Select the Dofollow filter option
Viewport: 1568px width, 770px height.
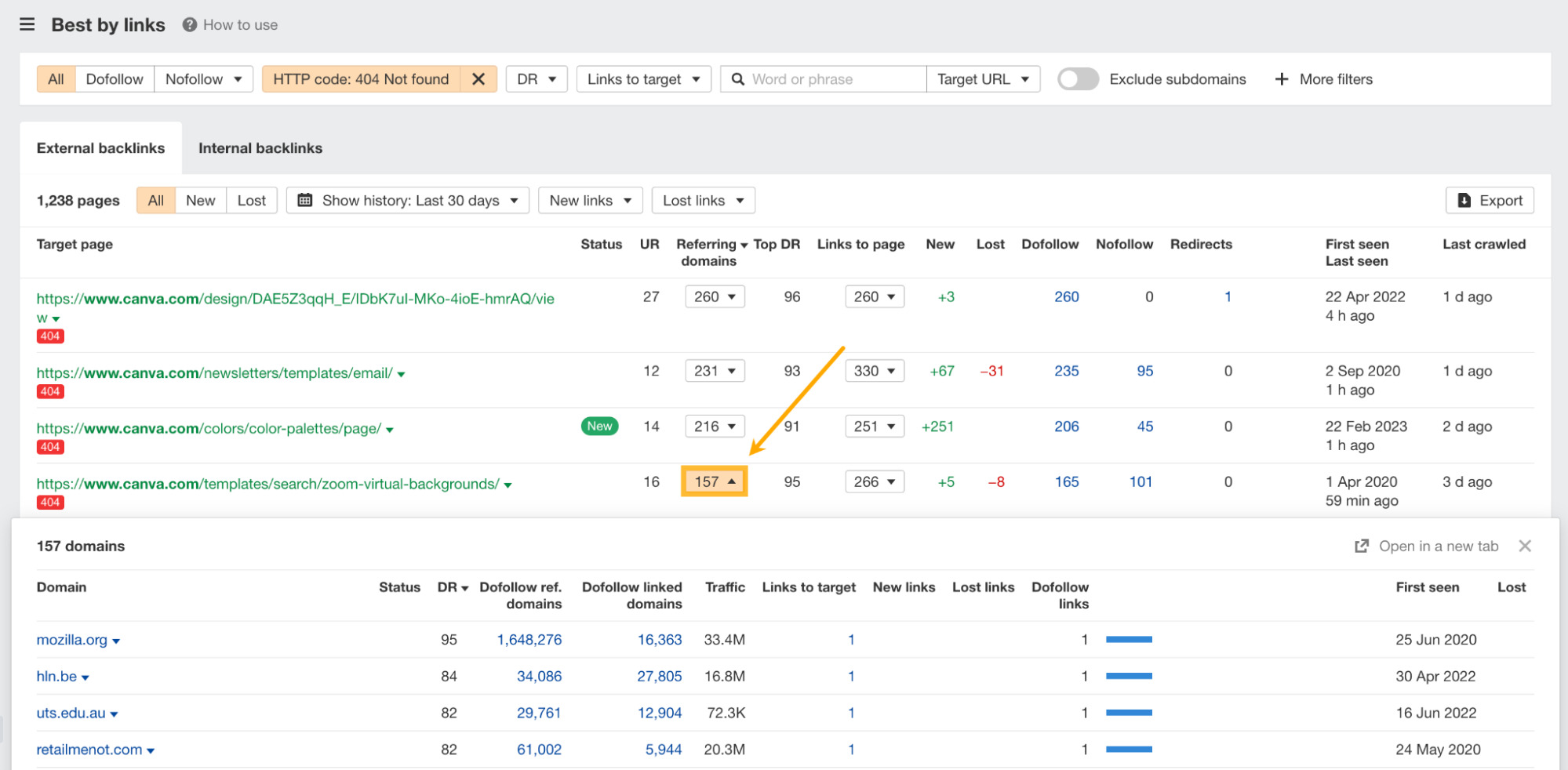(115, 78)
